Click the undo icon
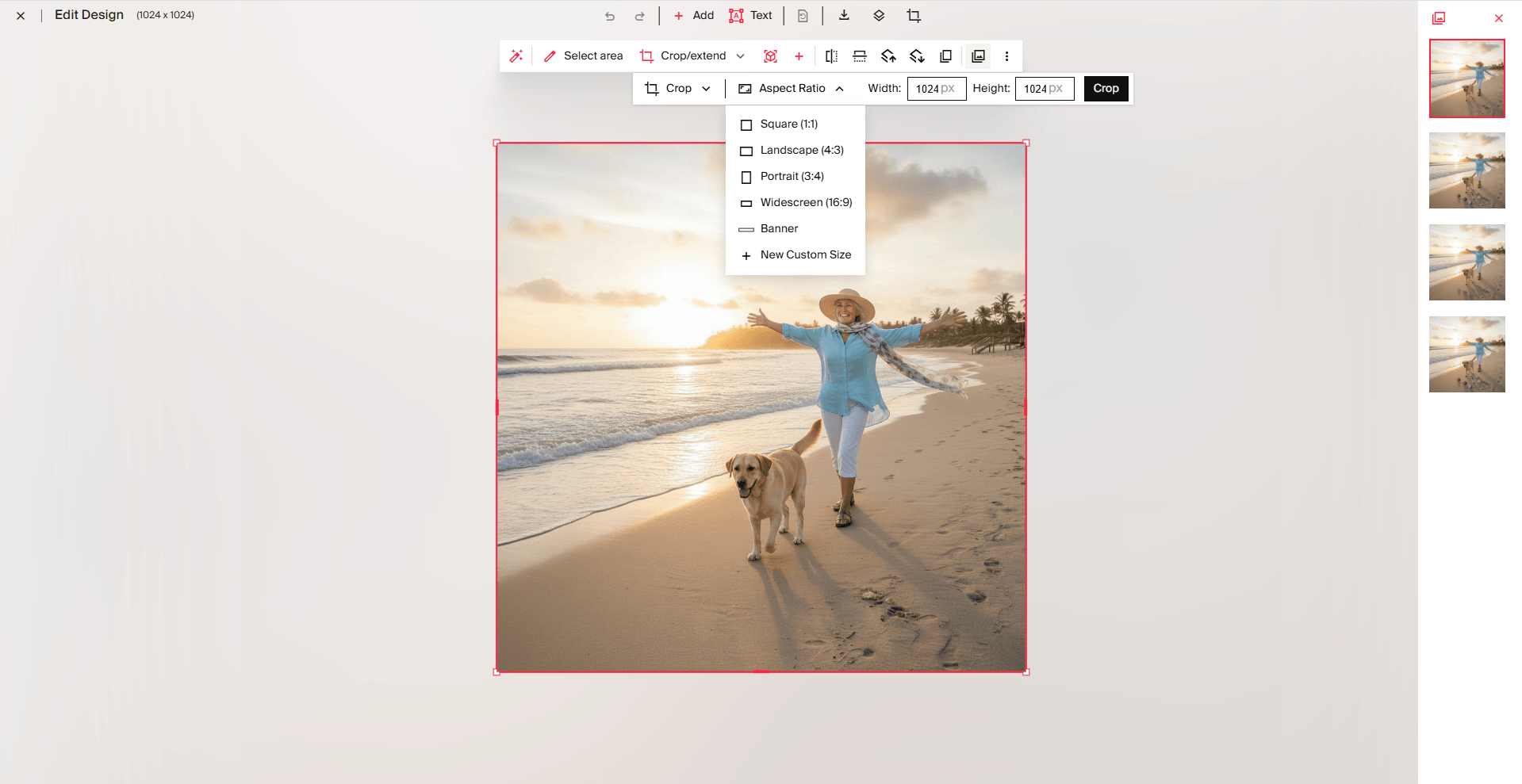 pyautogui.click(x=609, y=15)
